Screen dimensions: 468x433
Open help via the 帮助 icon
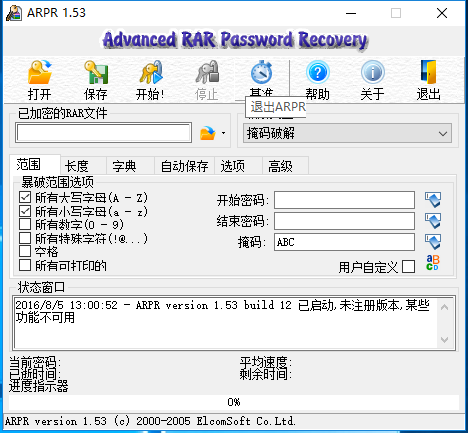point(317,80)
